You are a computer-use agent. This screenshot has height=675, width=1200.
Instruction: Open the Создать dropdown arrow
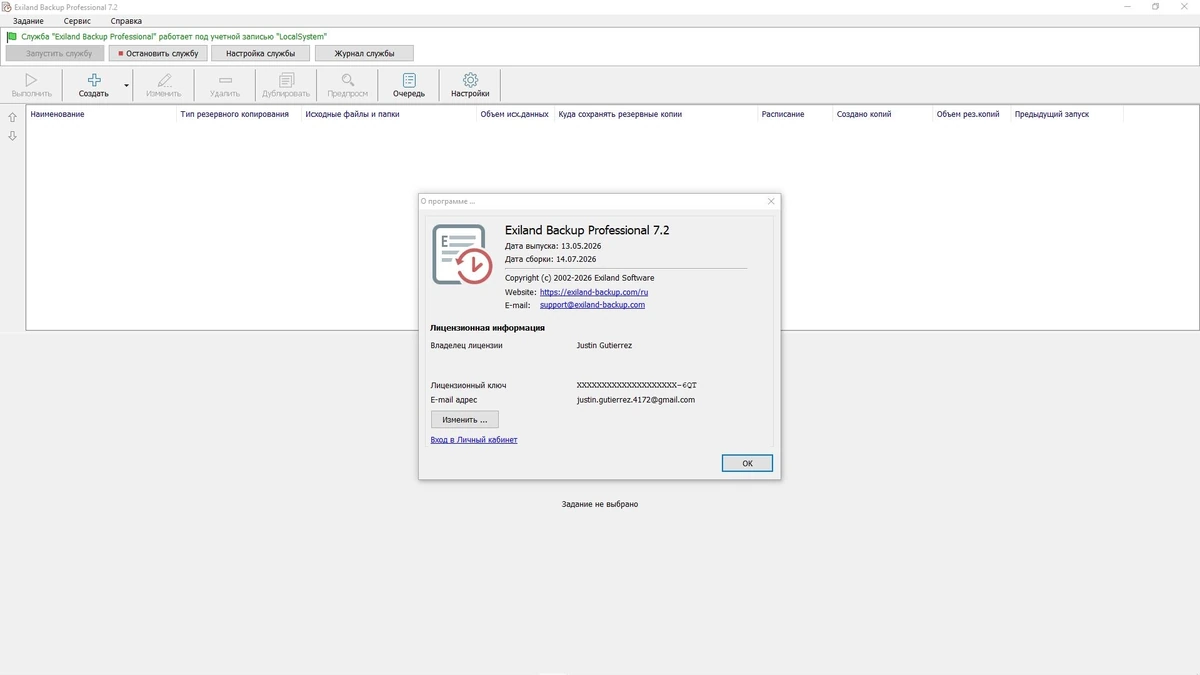pyautogui.click(x=127, y=86)
